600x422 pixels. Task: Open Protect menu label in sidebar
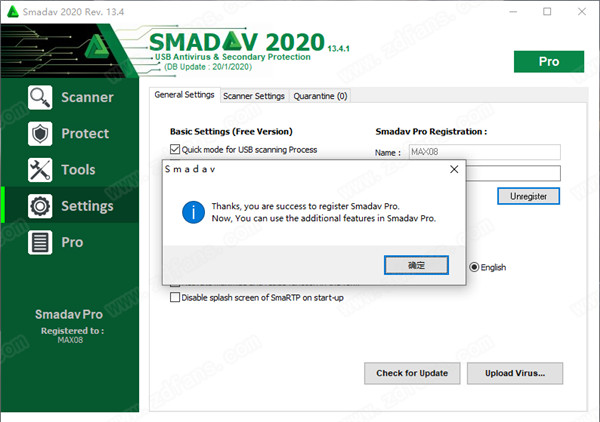[85, 134]
